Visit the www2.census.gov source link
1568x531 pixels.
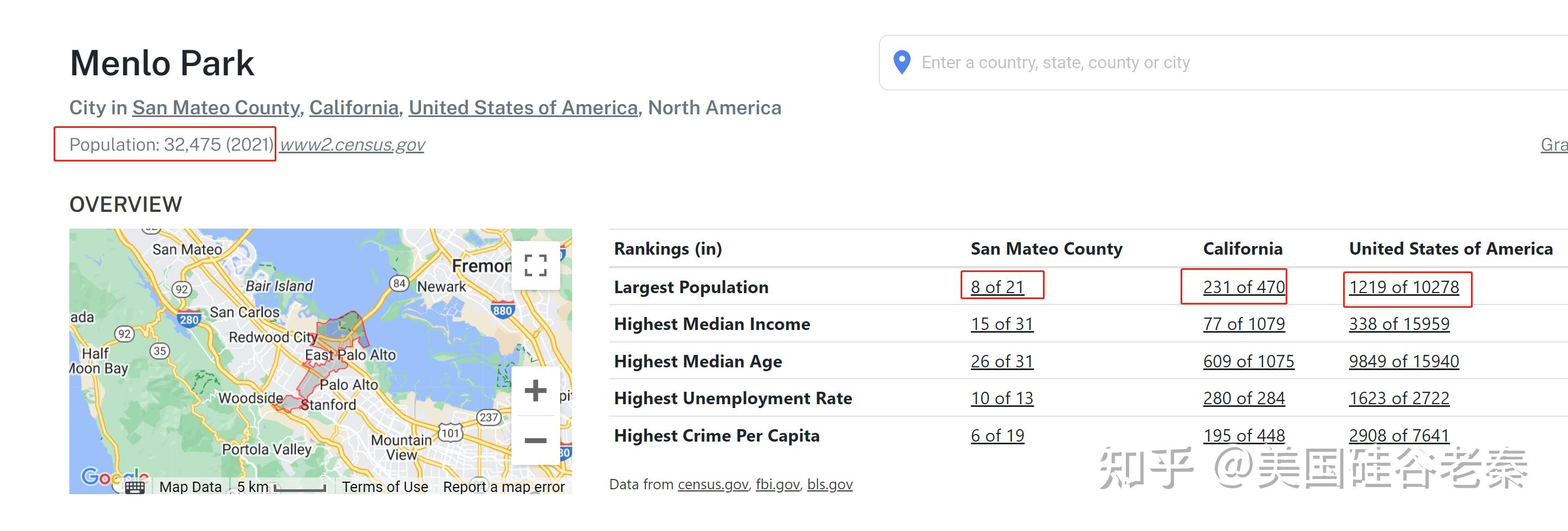[x=352, y=145]
